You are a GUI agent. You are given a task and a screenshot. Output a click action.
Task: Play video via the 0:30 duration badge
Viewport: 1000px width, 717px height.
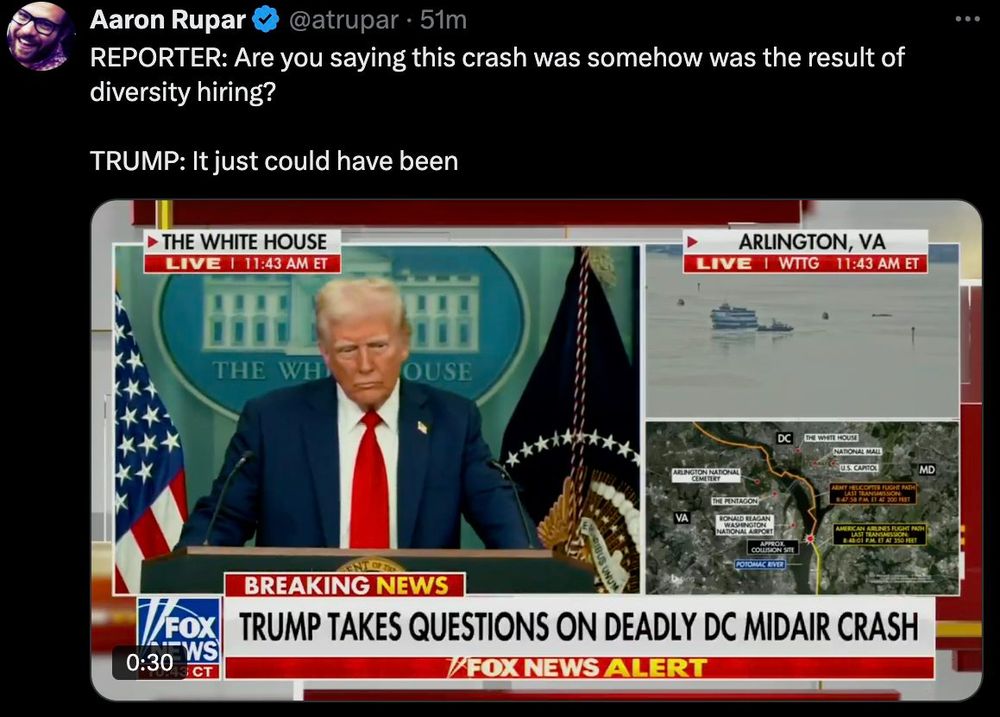[x=149, y=662]
